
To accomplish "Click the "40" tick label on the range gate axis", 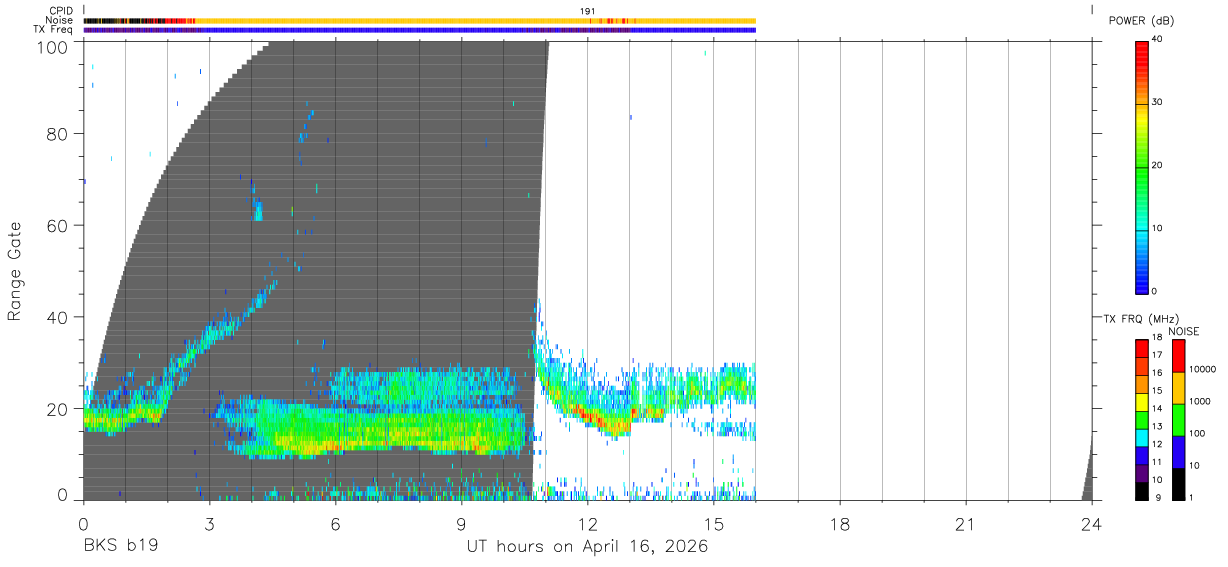I will 58,317.
